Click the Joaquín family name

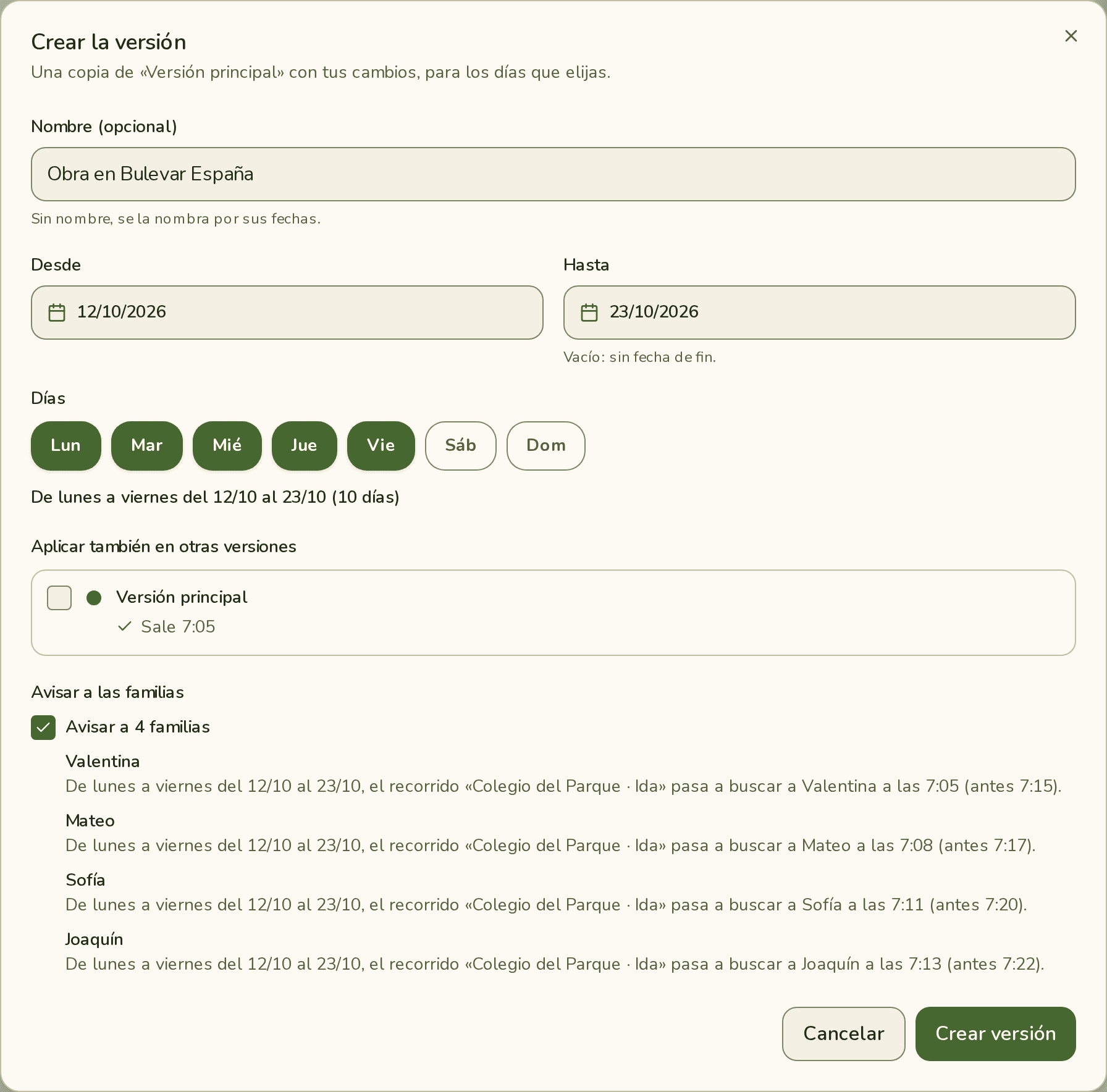tap(95, 939)
